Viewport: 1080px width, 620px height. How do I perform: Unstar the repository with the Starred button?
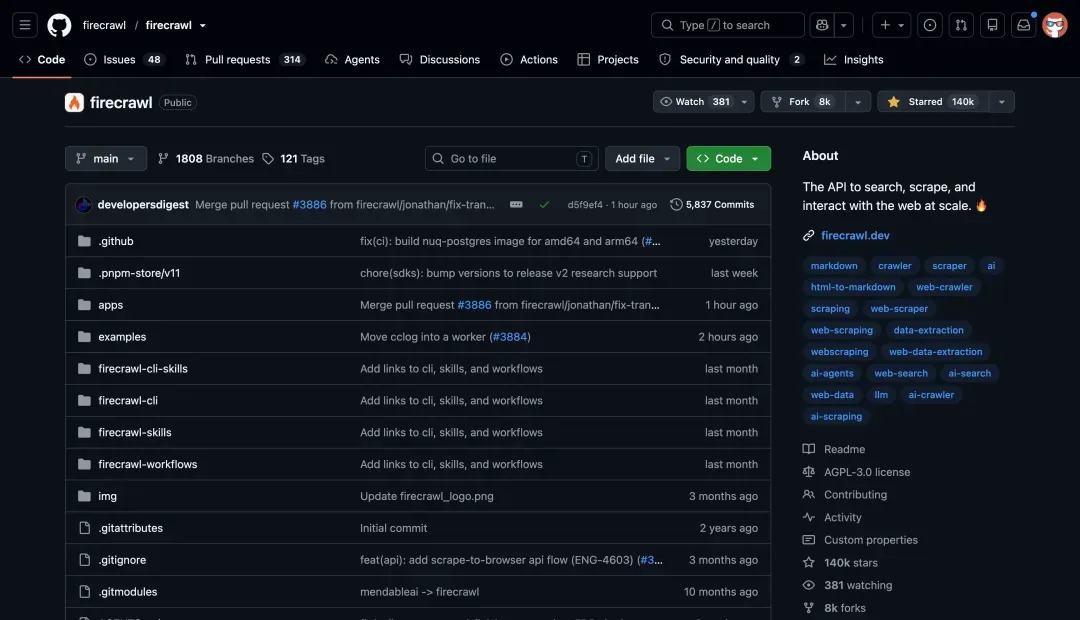(933, 102)
